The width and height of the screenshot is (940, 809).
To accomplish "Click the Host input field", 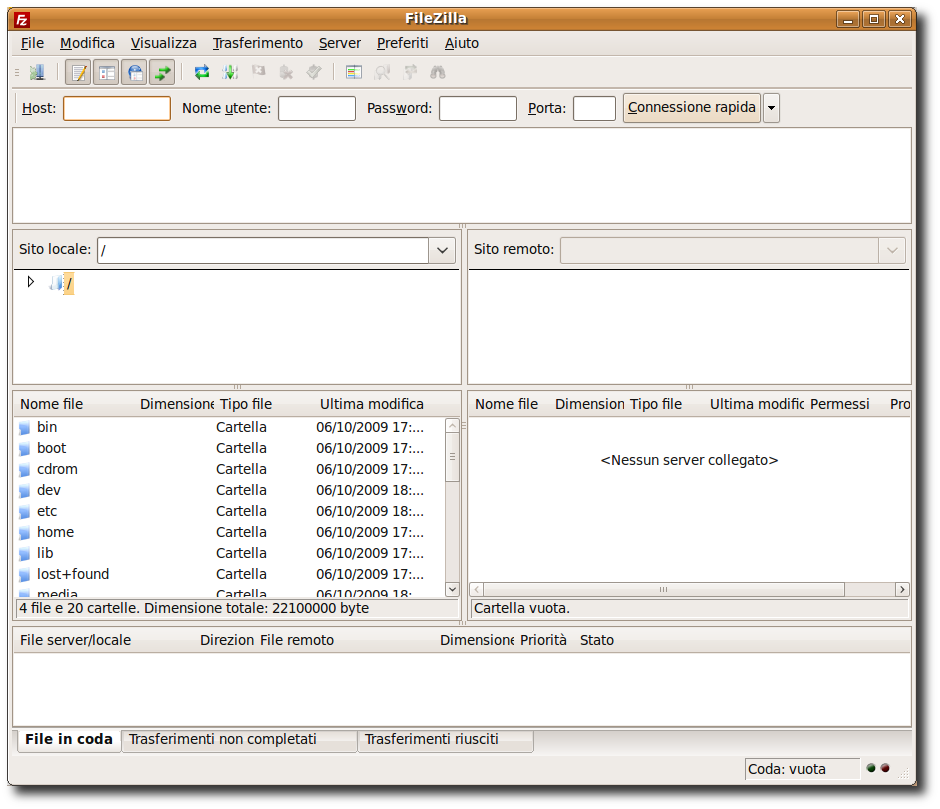I will click(117, 109).
